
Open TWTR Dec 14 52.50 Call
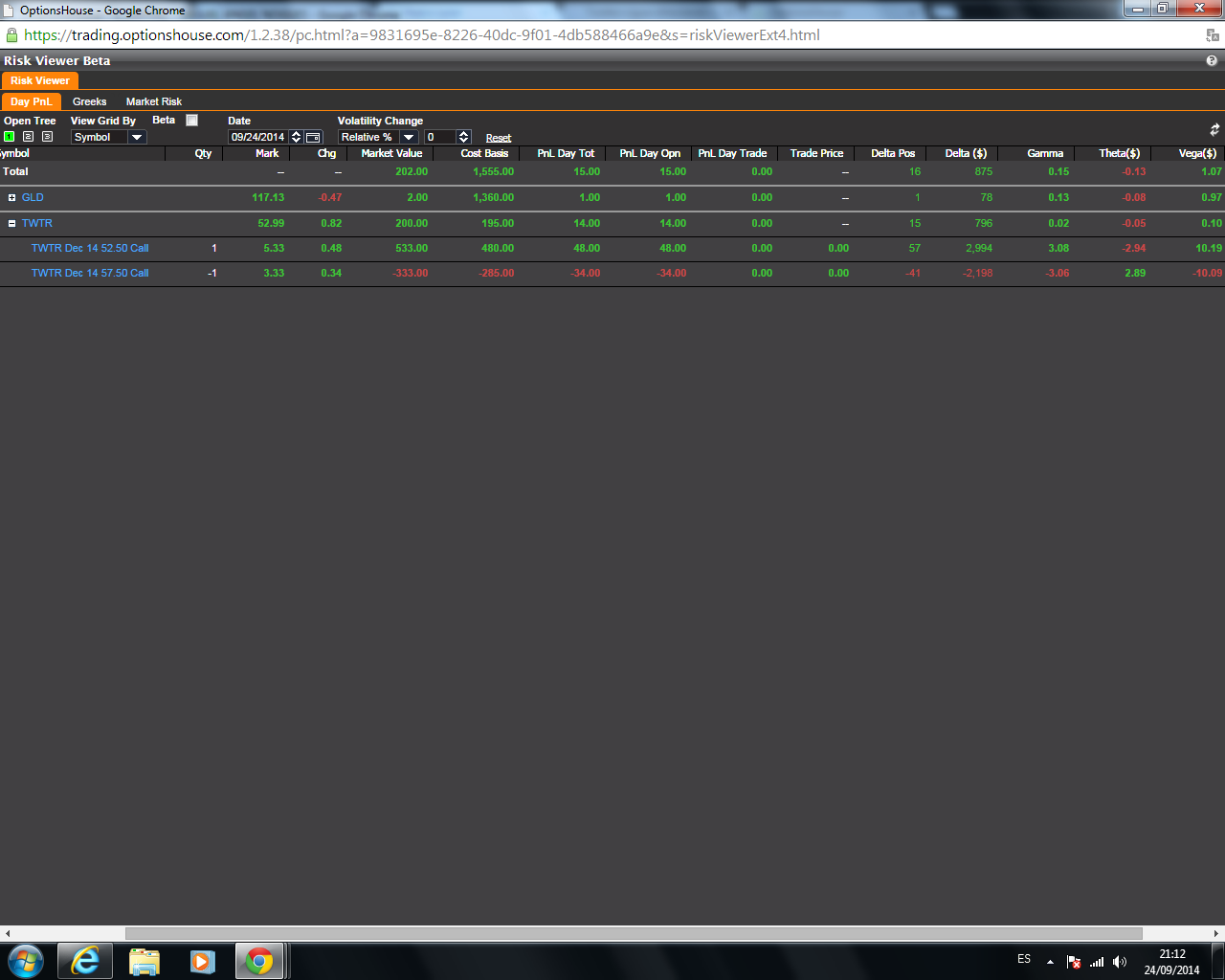(x=90, y=248)
